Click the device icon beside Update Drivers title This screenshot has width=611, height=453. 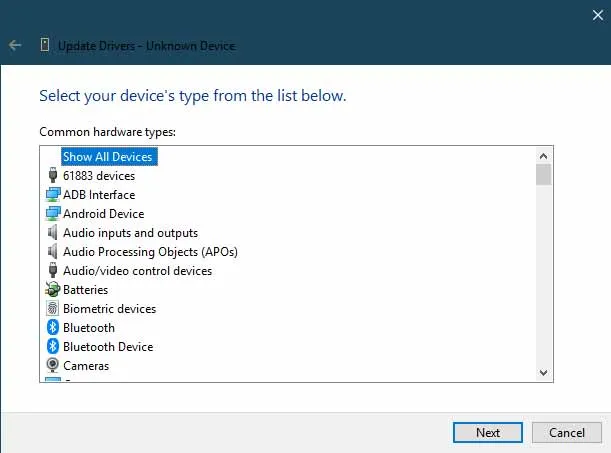pos(45,45)
